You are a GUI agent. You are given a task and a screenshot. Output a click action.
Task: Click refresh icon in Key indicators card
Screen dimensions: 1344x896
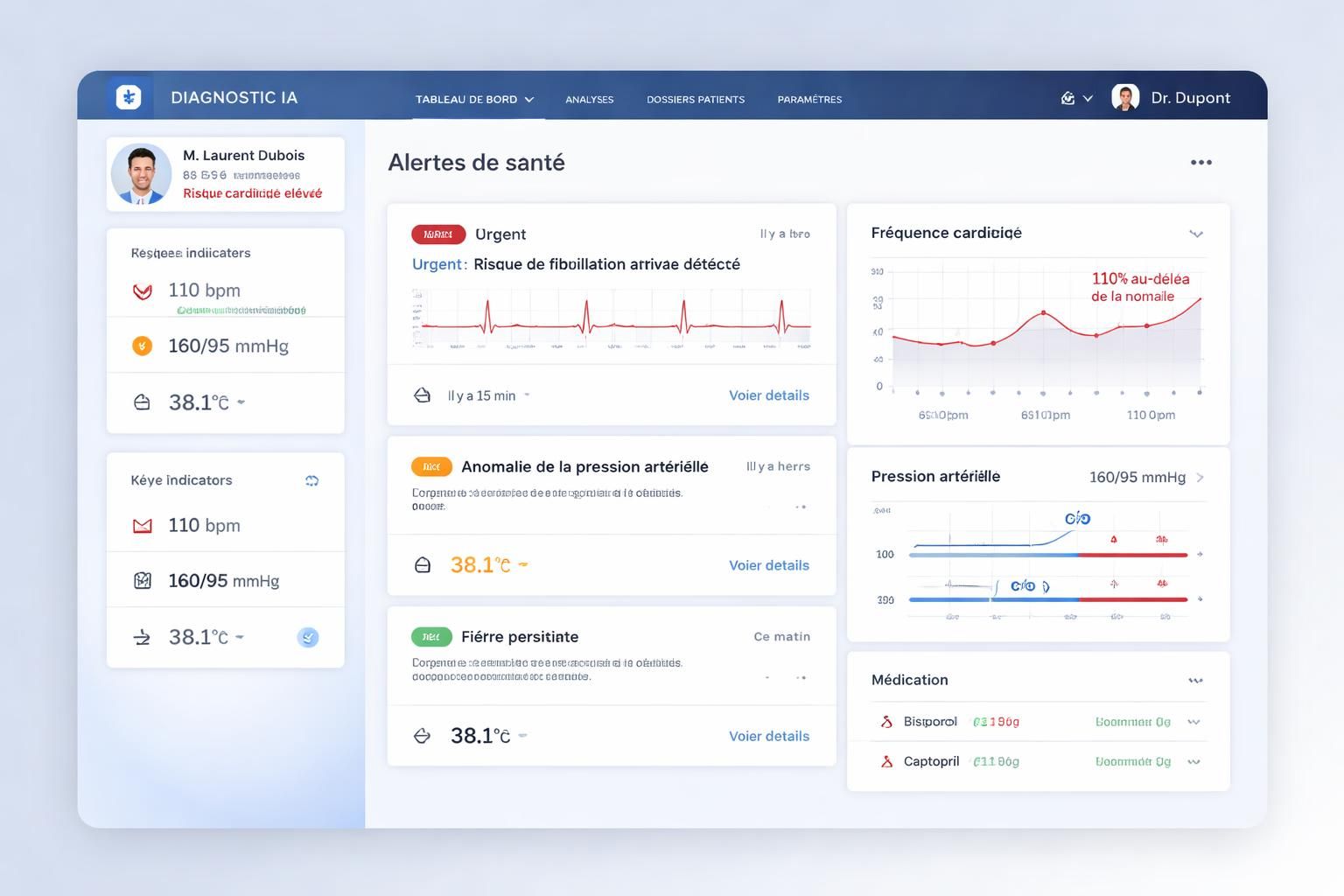point(311,480)
